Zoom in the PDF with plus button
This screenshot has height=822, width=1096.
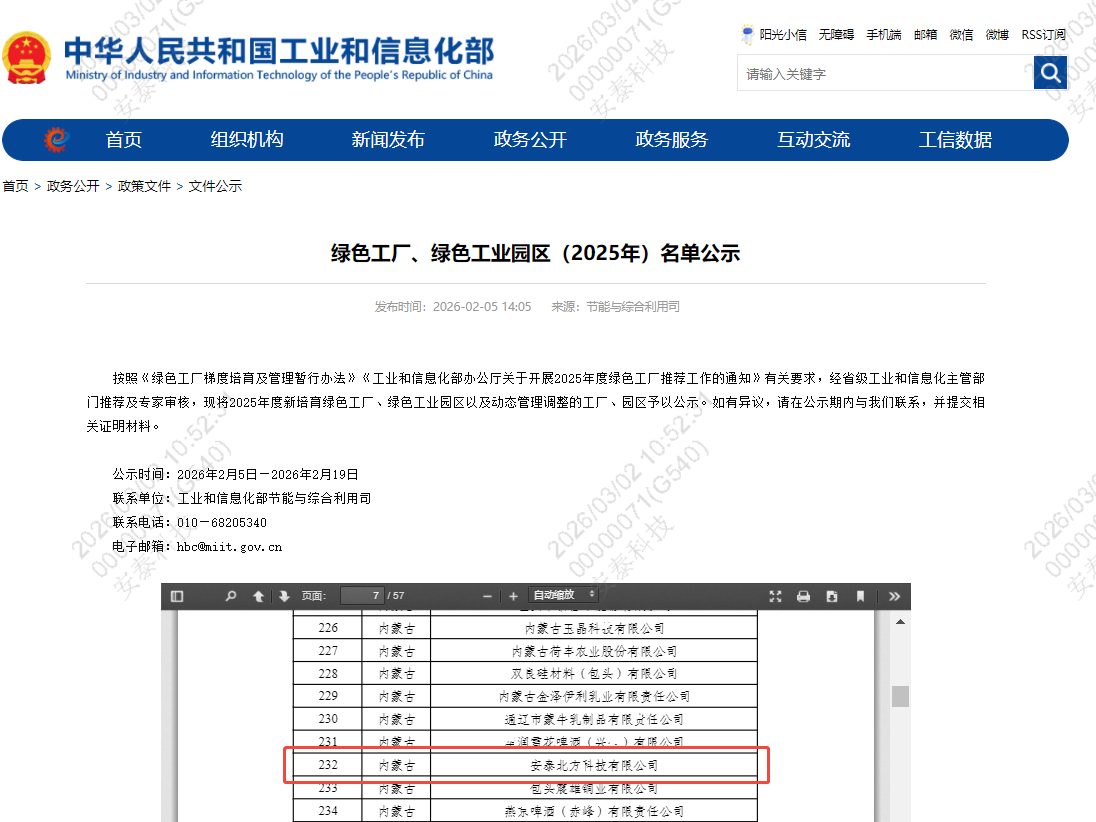[513, 596]
